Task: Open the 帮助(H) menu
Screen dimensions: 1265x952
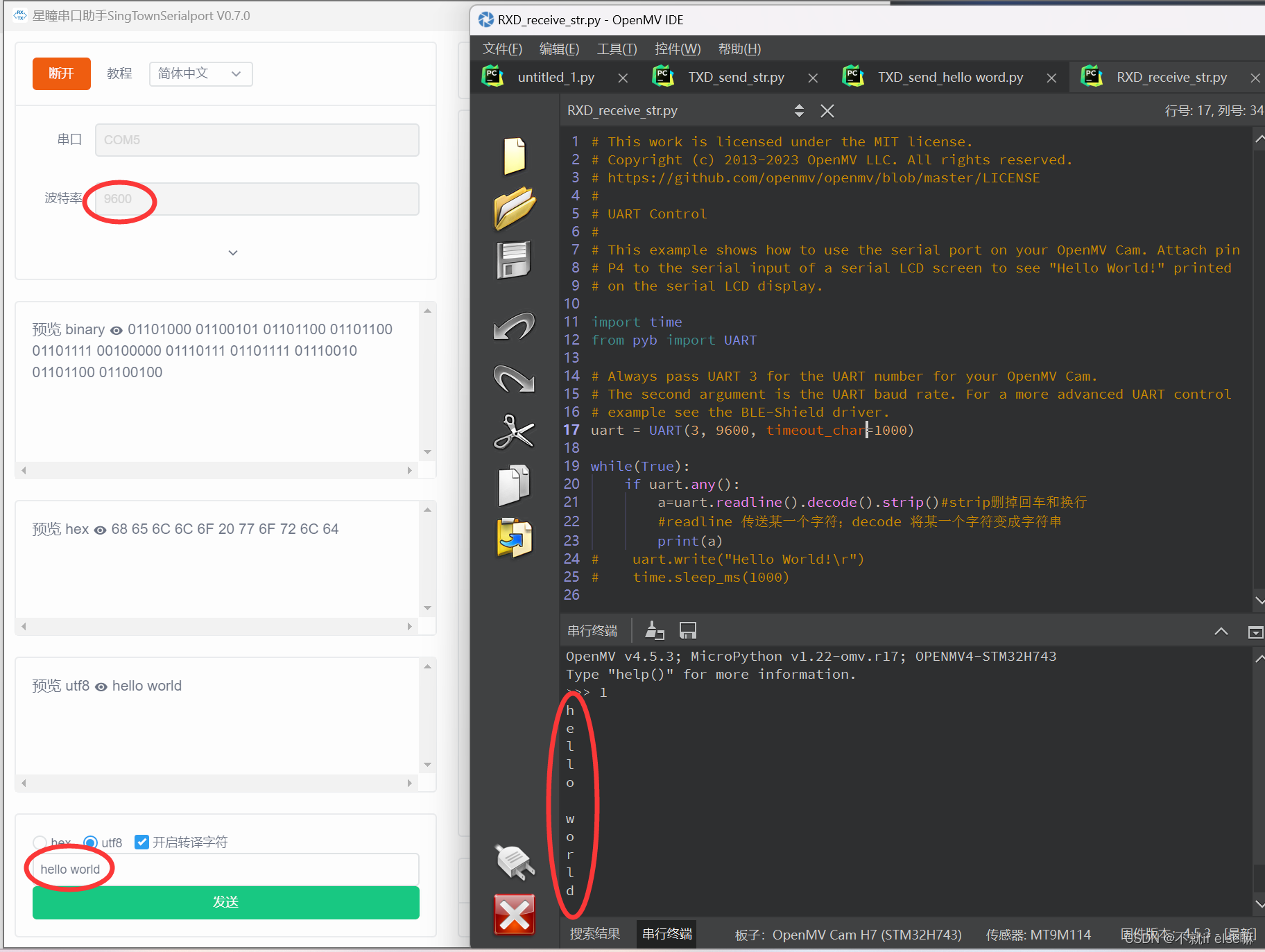Action: pos(739,49)
